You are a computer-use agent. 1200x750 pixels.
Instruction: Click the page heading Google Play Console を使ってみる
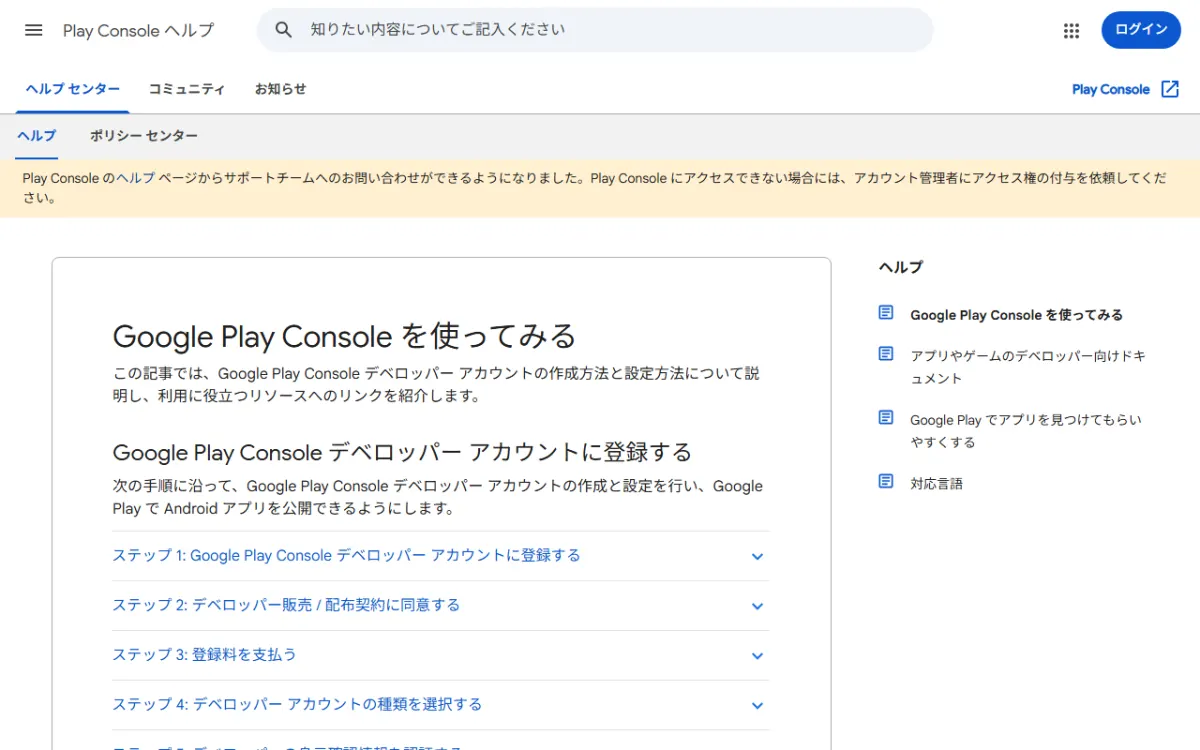[x=344, y=336]
